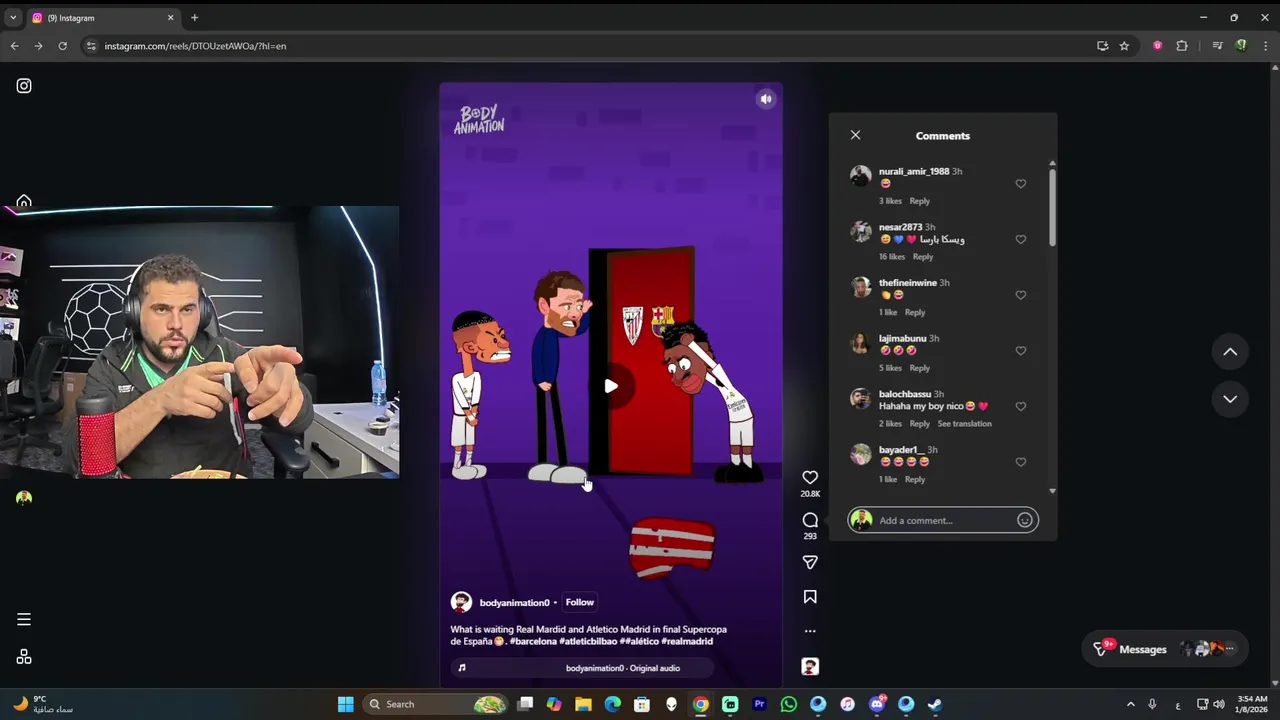Open tab search dropdown arrow
Image resolution: width=1280 pixels, height=720 pixels.
pos(13,18)
